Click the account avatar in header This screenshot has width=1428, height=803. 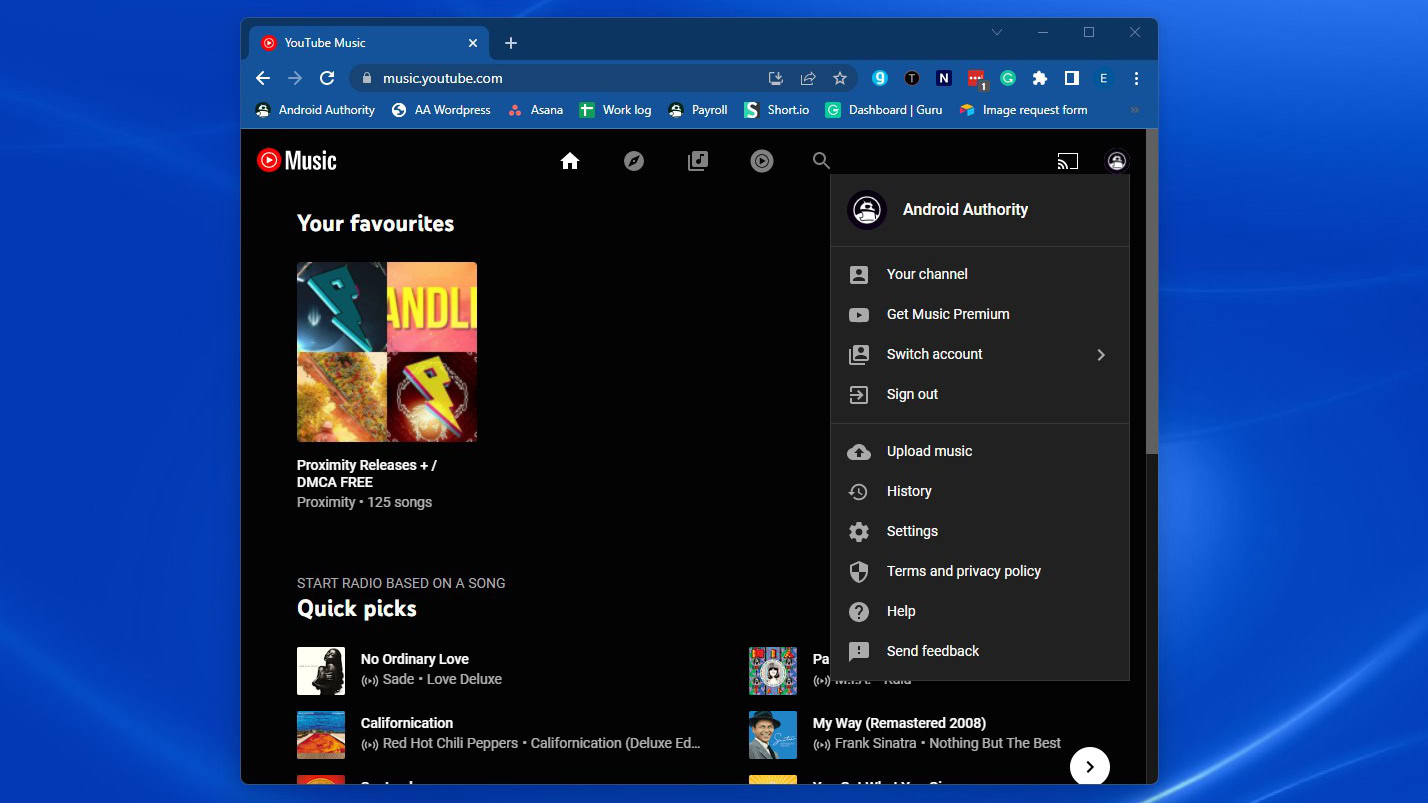pyautogui.click(x=1116, y=161)
